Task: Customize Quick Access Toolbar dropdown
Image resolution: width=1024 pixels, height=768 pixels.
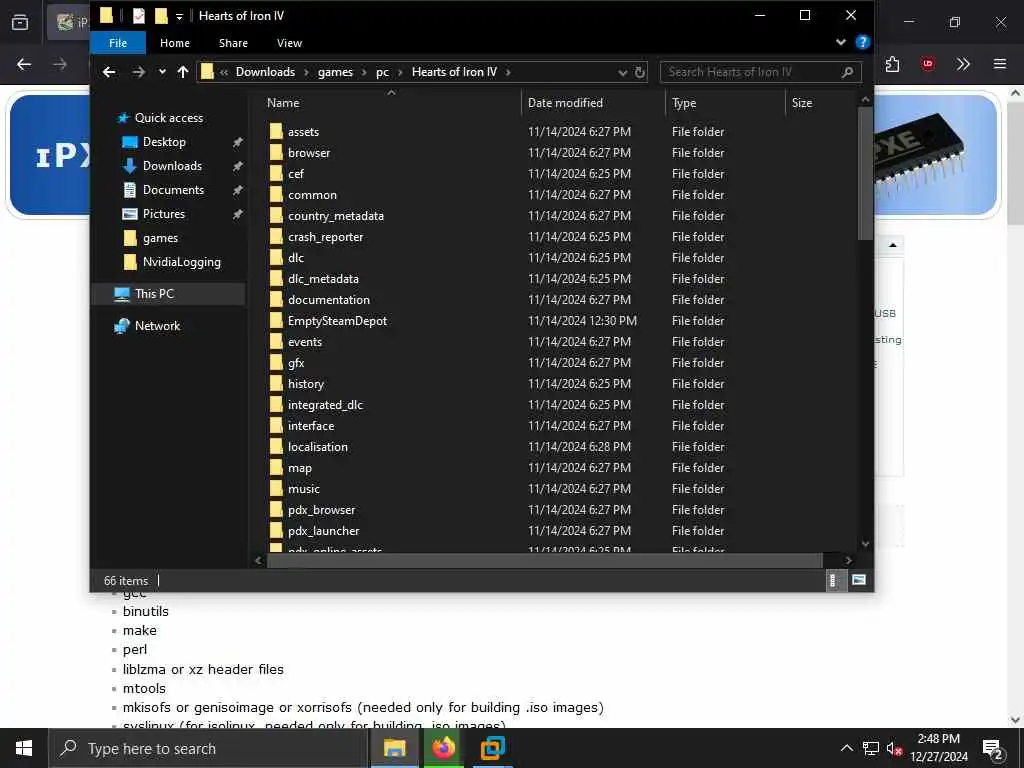Action: click(179, 17)
